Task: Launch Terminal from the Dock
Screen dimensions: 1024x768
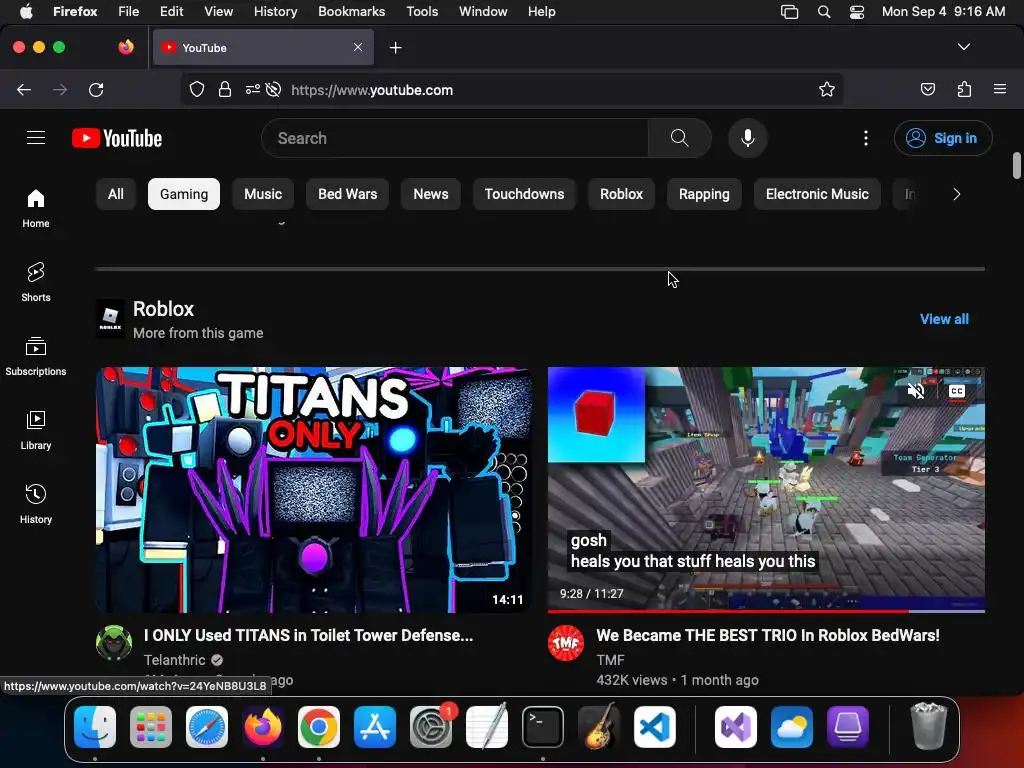Action: (x=542, y=727)
